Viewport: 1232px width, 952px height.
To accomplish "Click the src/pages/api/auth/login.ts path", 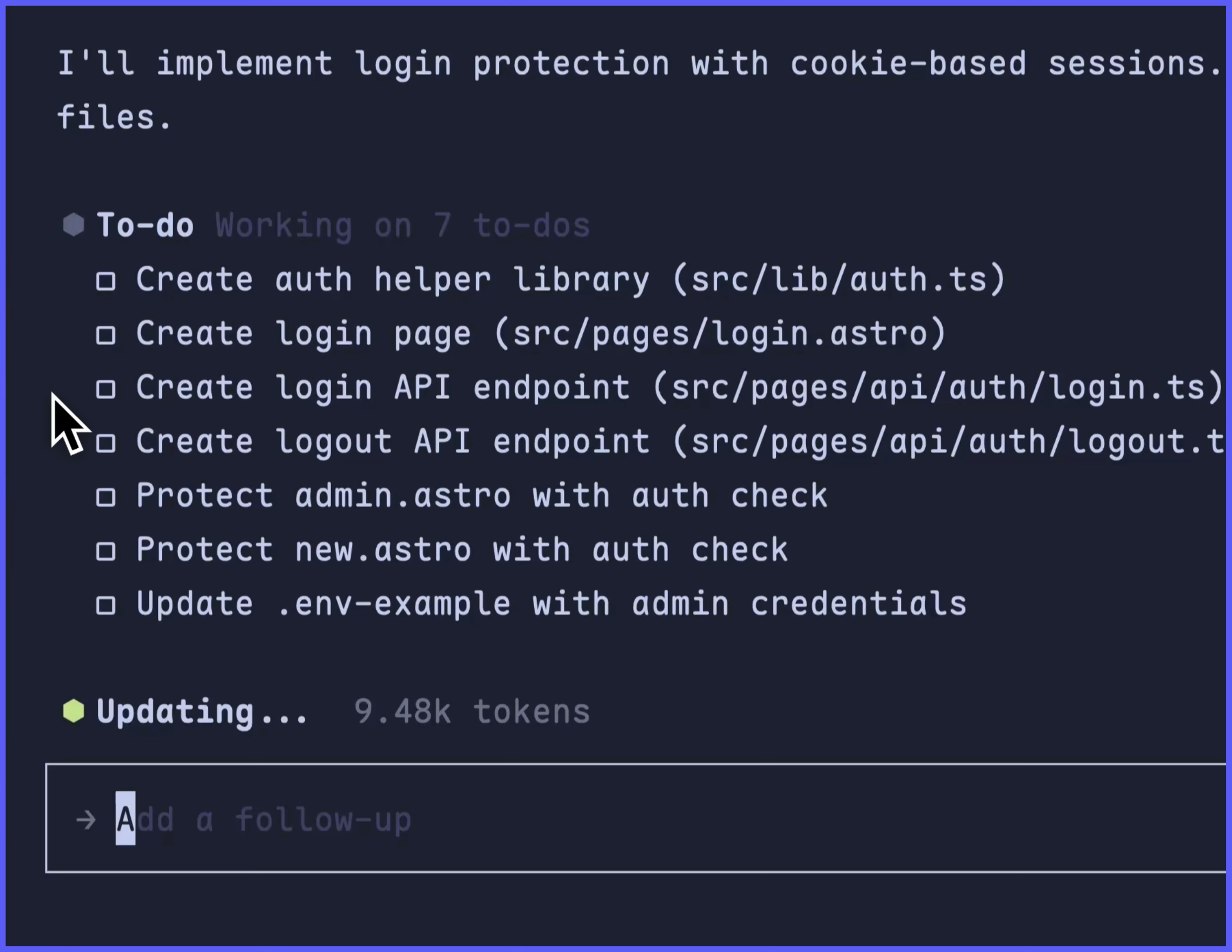I will click(939, 388).
